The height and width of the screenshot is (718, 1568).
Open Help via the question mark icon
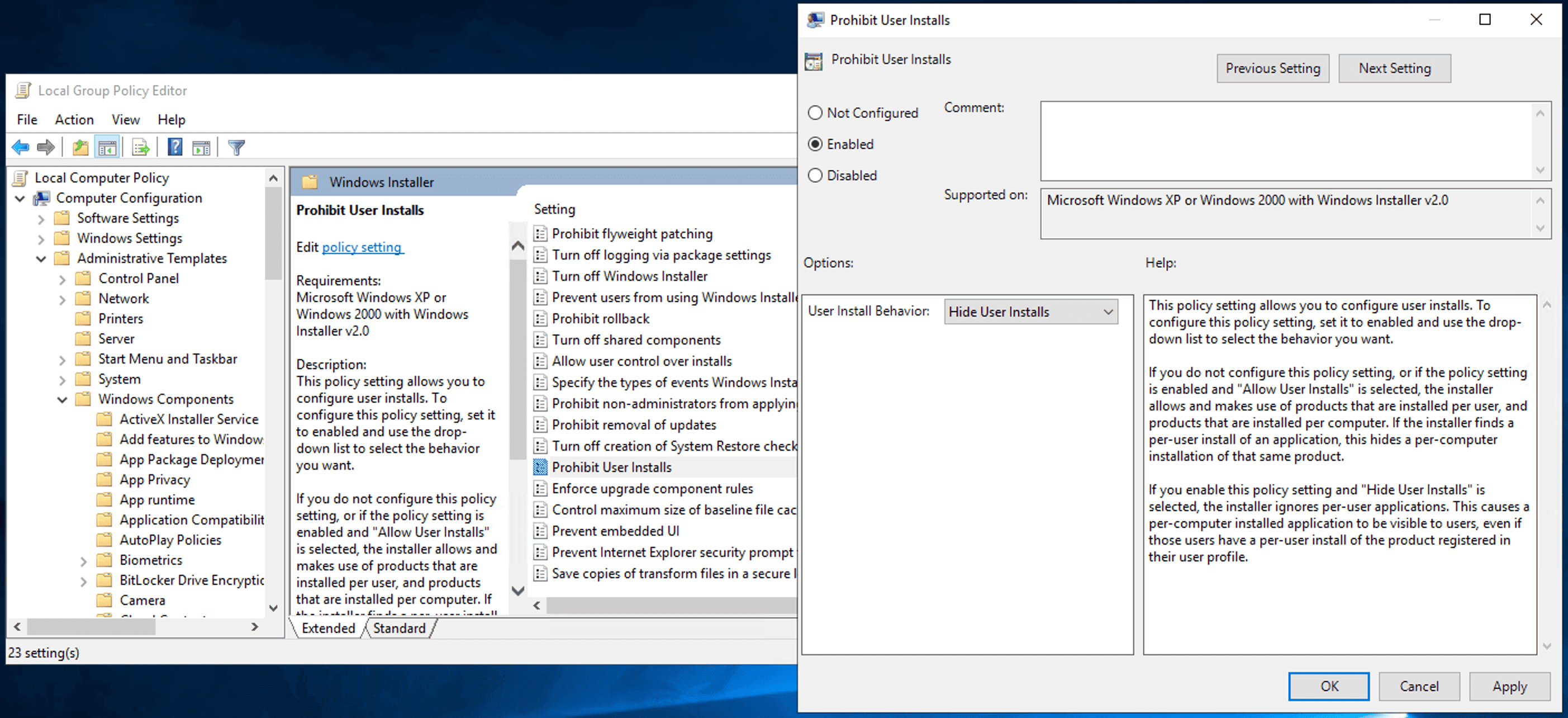click(175, 148)
